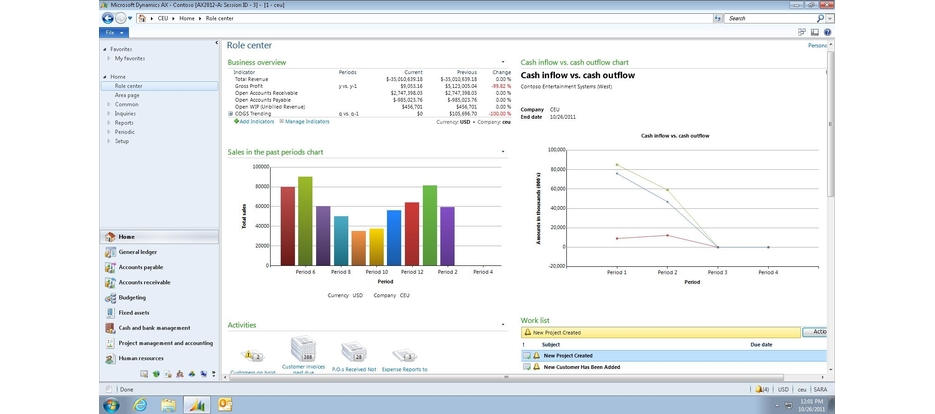
Task: Open Outlook from the taskbar
Action: coord(225,405)
